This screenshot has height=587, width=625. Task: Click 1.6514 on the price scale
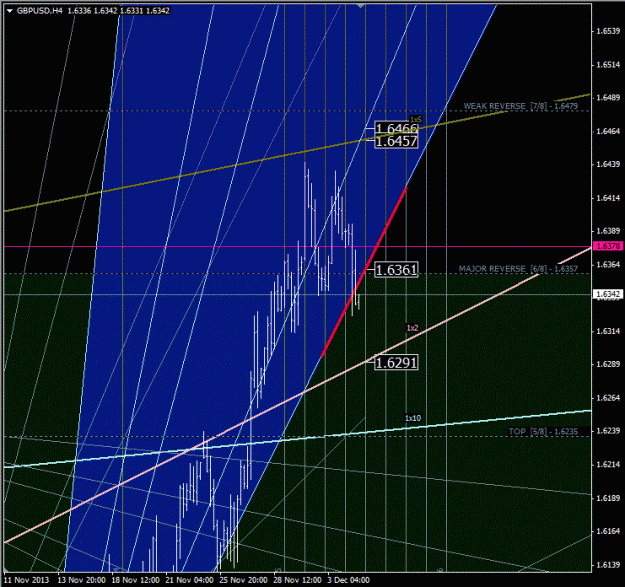[608, 65]
